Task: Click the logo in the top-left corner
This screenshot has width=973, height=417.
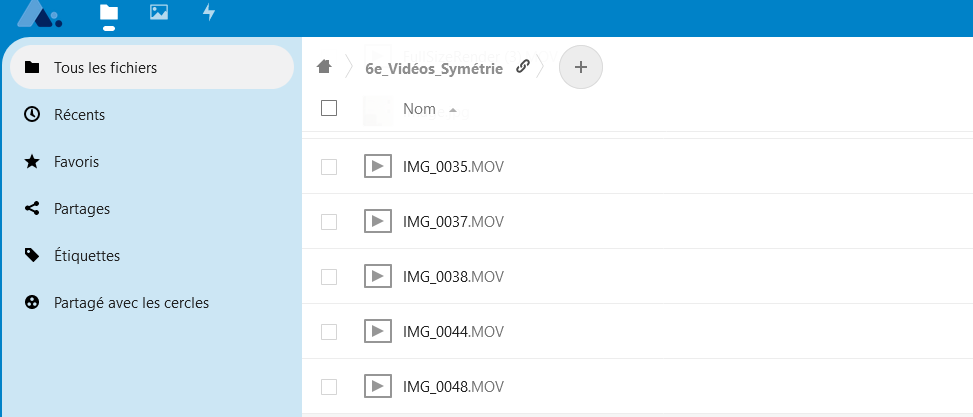Action: pos(40,14)
